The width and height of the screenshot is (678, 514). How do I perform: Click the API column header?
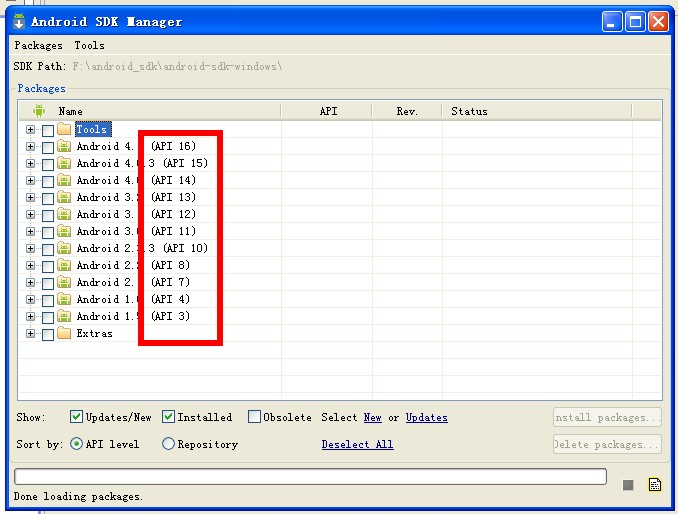(x=328, y=112)
